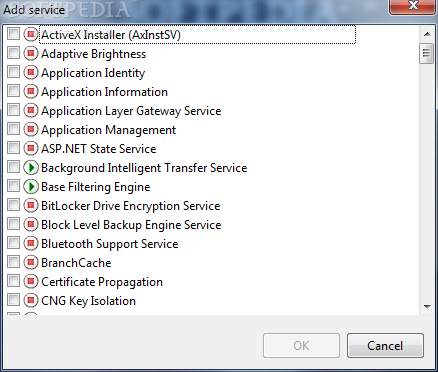Check the Application Information box

[x=13, y=90]
